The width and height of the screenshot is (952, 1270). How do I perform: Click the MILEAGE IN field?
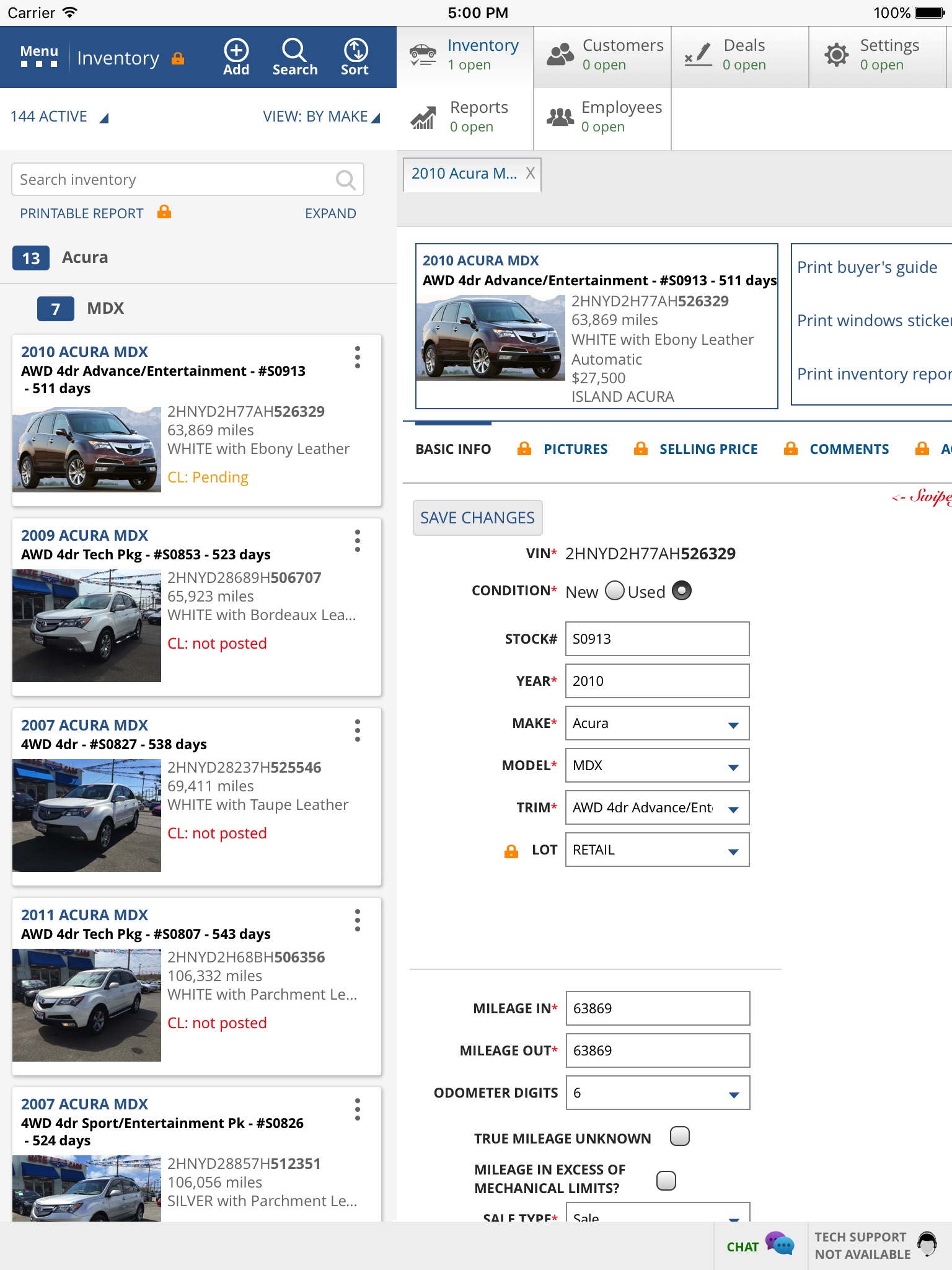click(658, 1008)
